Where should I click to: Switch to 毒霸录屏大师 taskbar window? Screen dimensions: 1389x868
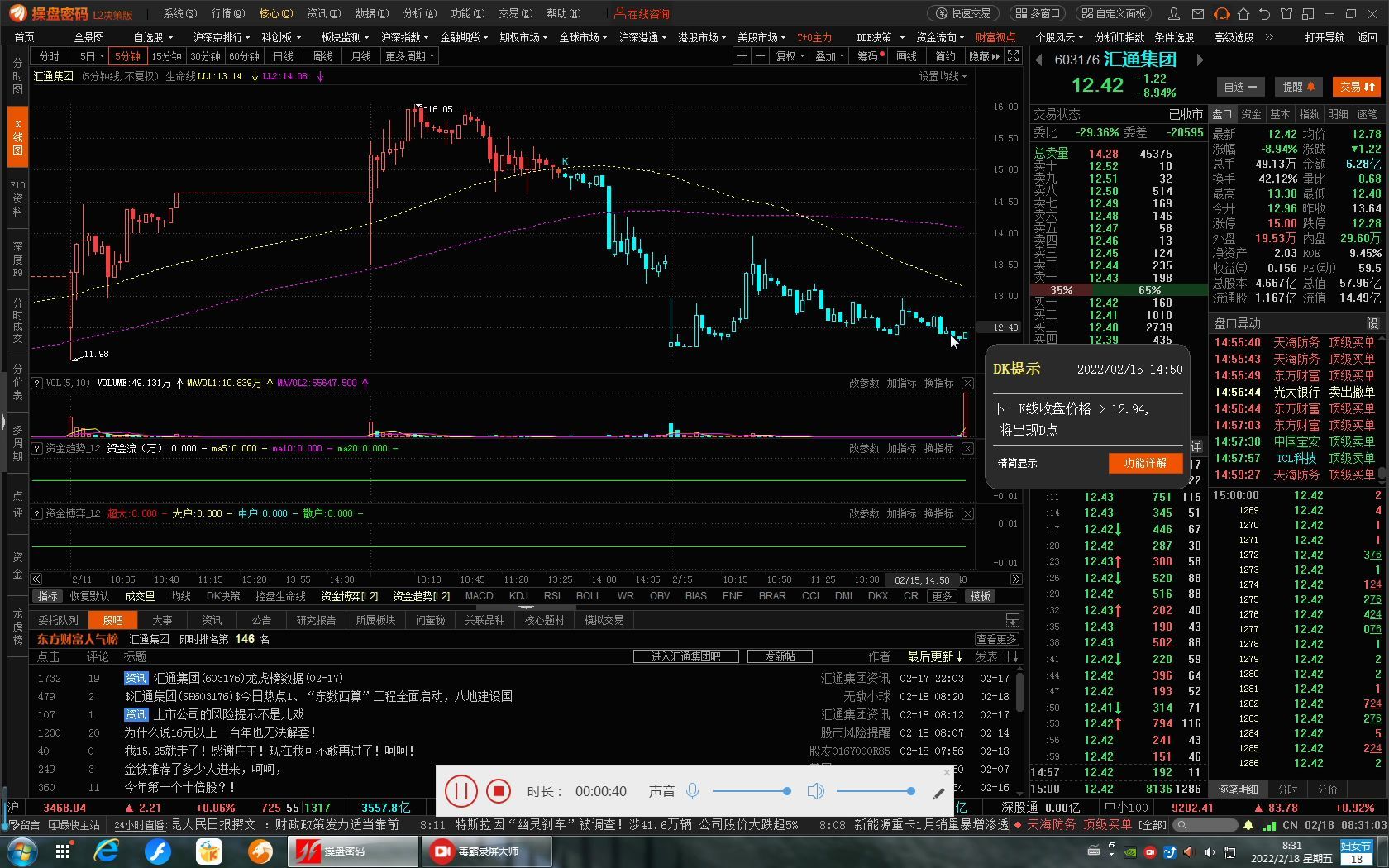[x=485, y=851]
